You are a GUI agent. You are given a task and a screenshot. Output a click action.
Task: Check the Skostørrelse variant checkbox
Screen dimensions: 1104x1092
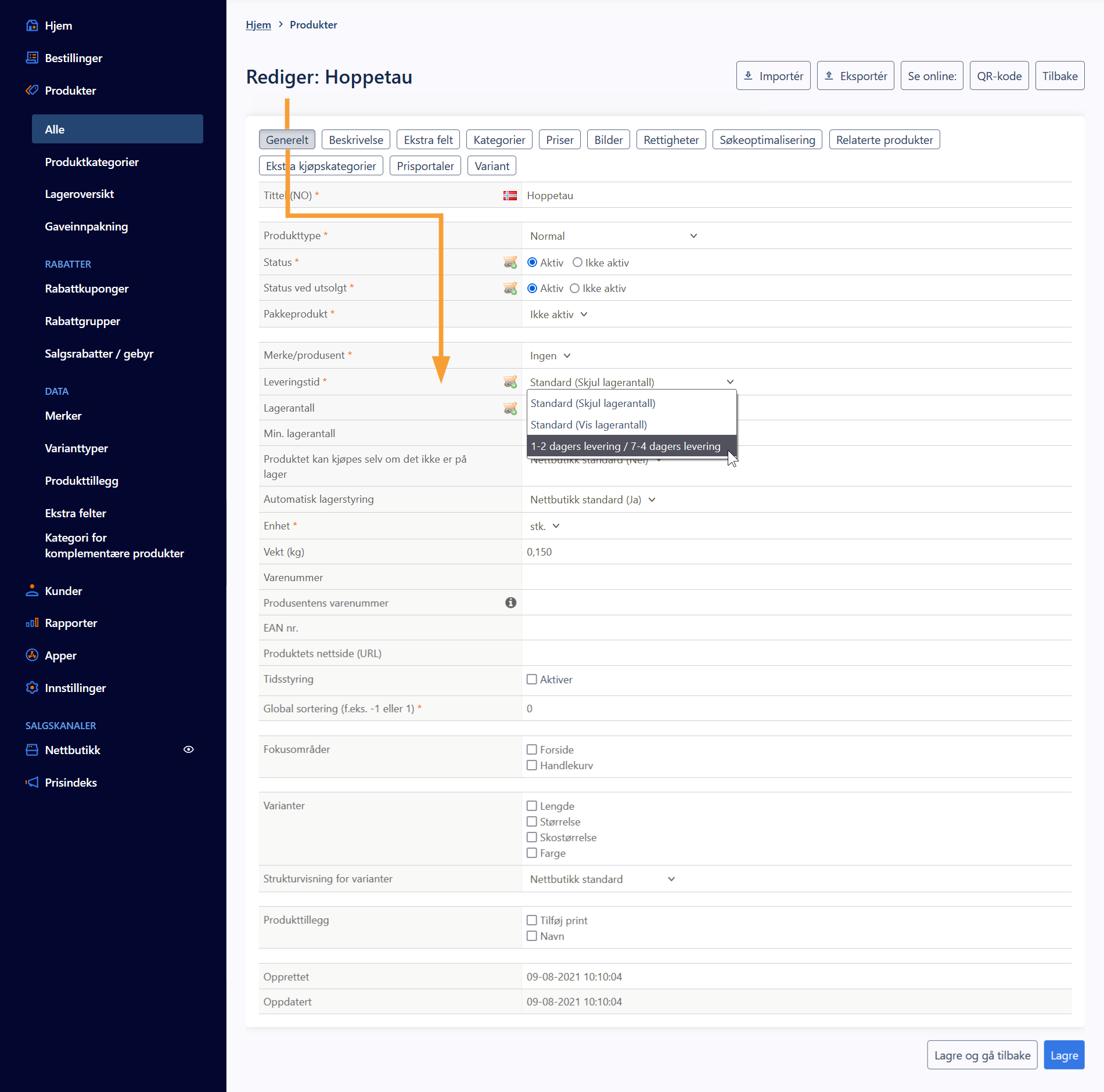(531, 837)
